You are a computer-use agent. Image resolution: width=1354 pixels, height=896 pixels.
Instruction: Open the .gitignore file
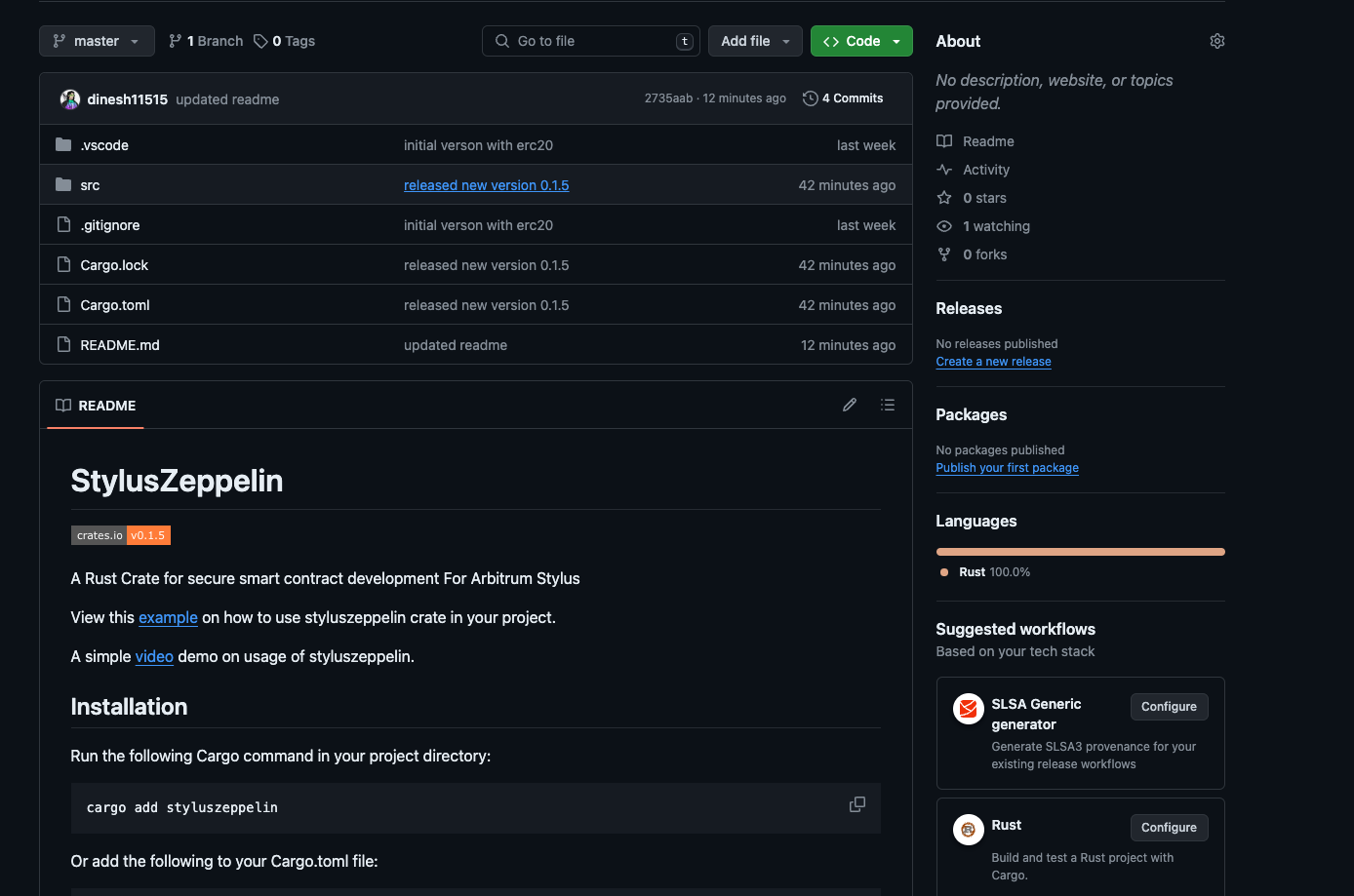tap(110, 225)
